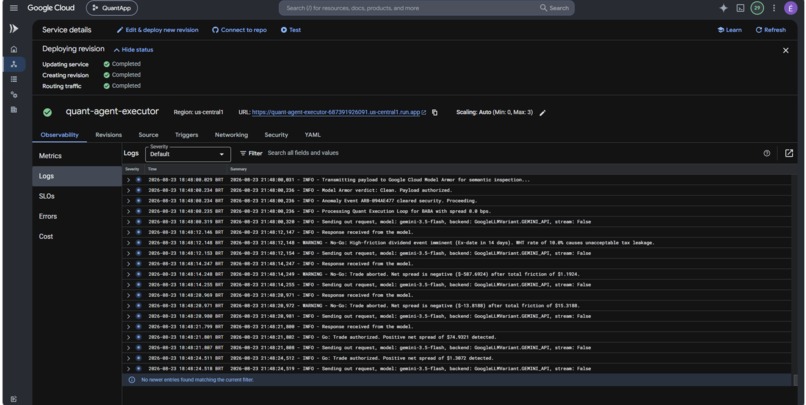The width and height of the screenshot is (806, 405).
Task: Expand the negative spread $-13.8188 warning entry
Action: (129, 305)
